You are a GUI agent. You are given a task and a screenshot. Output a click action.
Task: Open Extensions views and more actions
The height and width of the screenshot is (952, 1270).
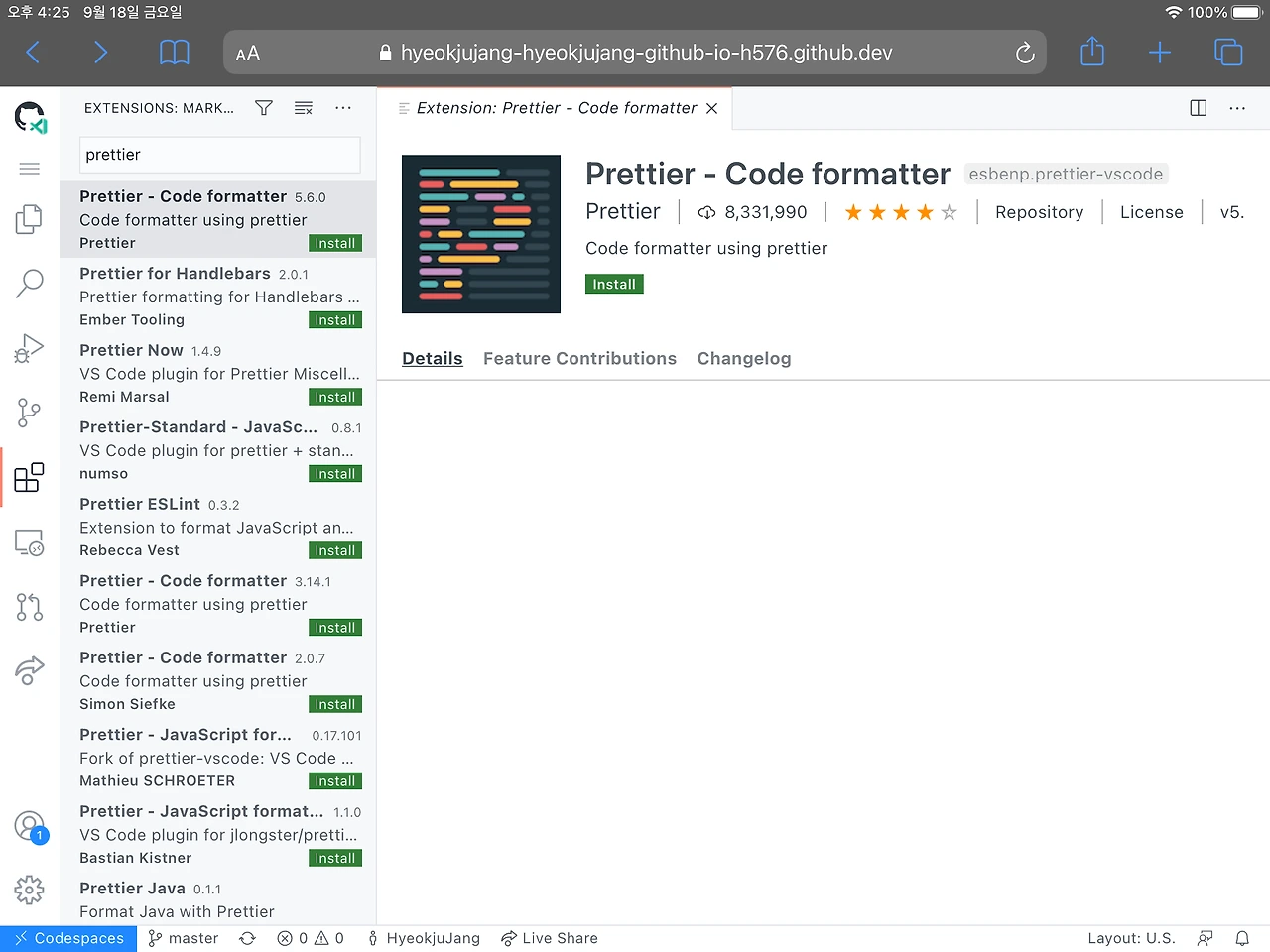click(343, 108)
